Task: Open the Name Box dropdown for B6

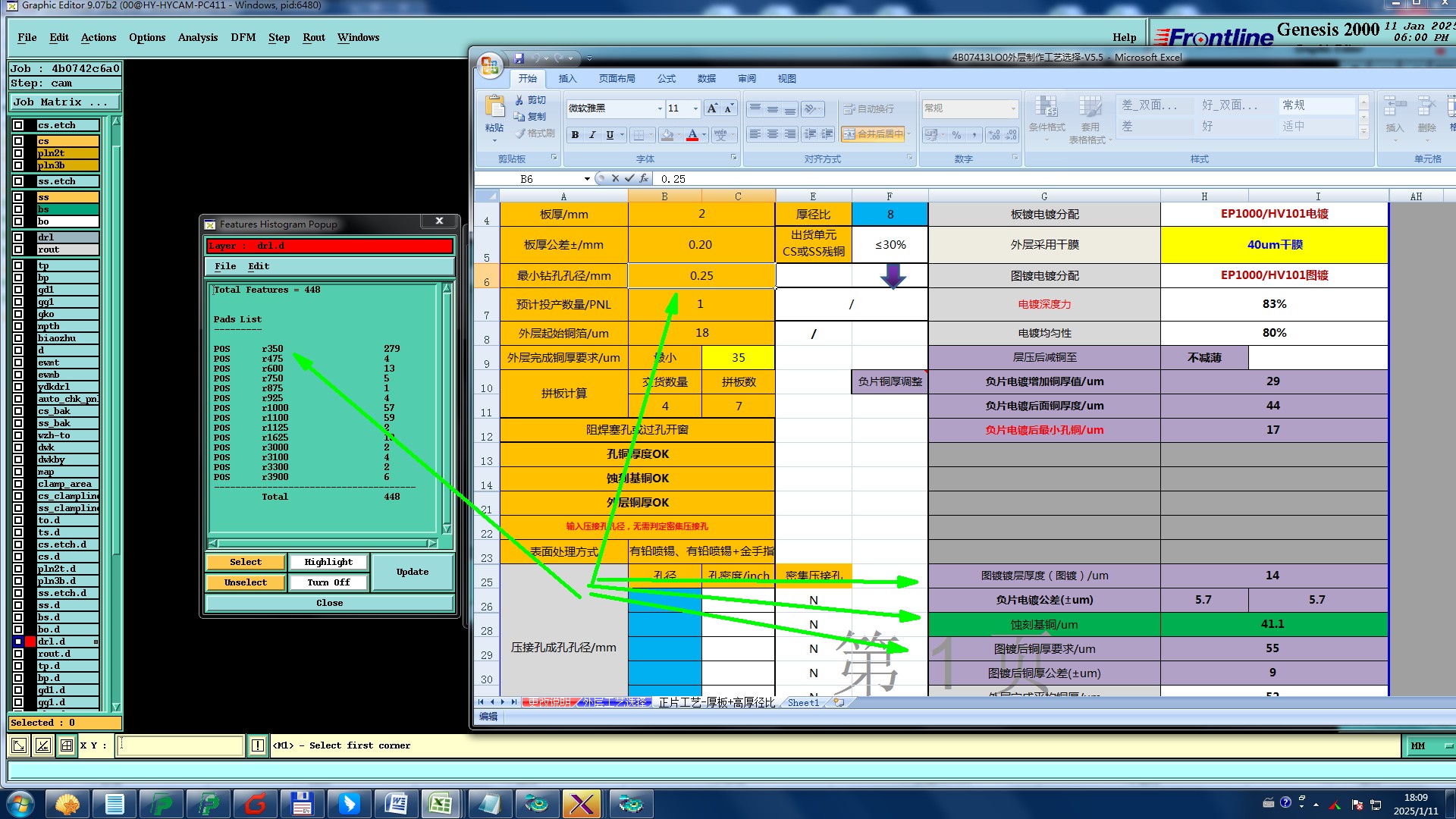Action: pos(587,179)
